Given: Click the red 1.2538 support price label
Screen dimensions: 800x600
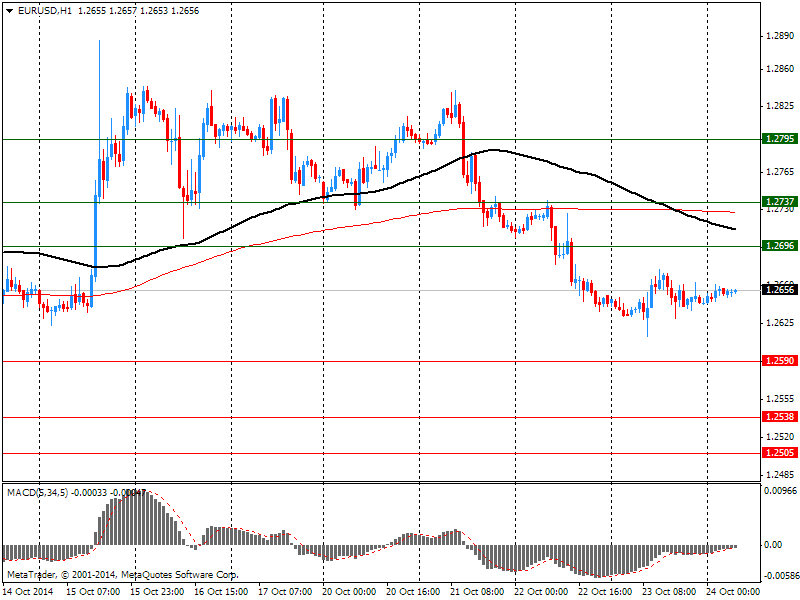Looking at the screenshot, I should point(779,417).
